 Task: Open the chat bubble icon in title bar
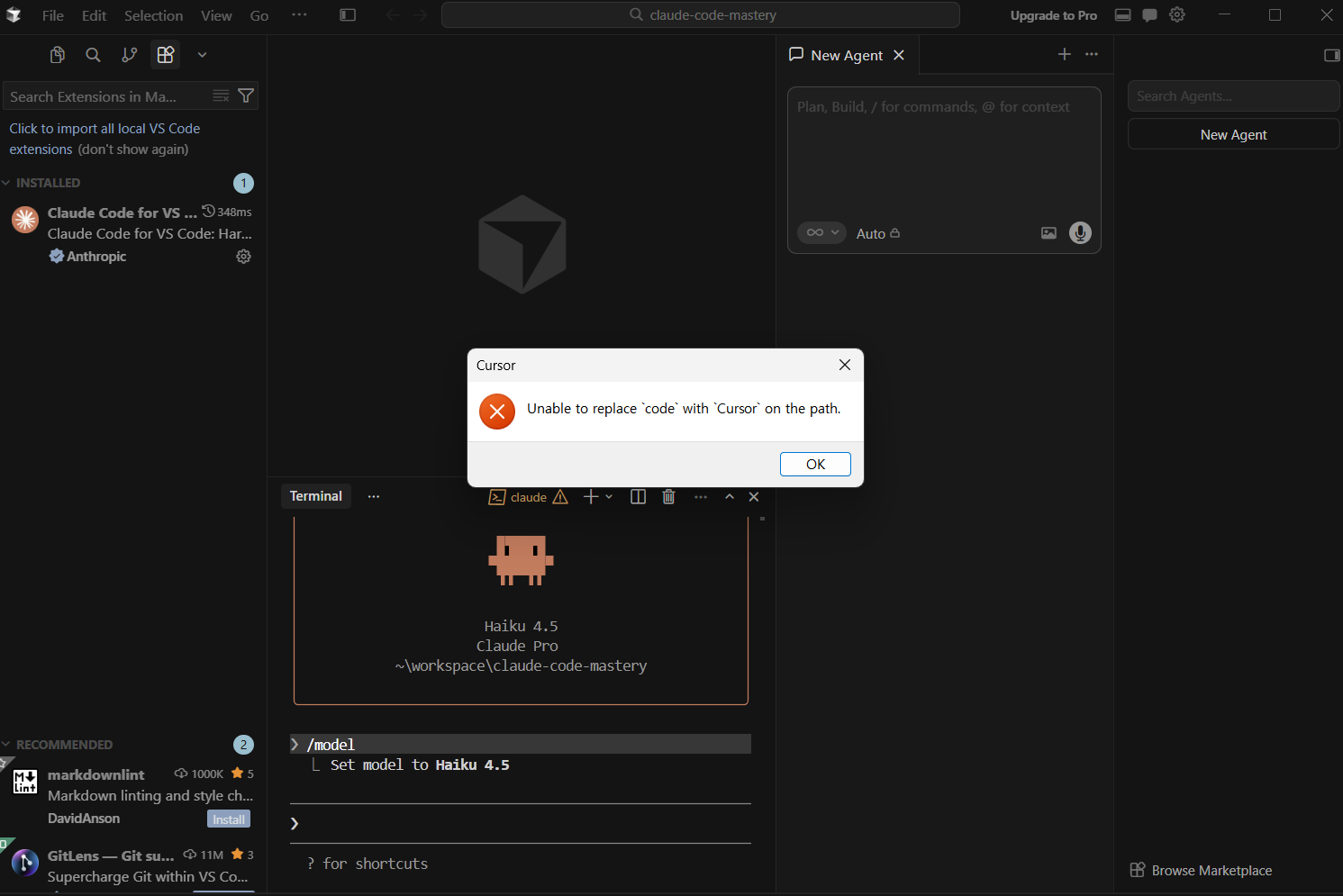click(x=1149, y=15)
